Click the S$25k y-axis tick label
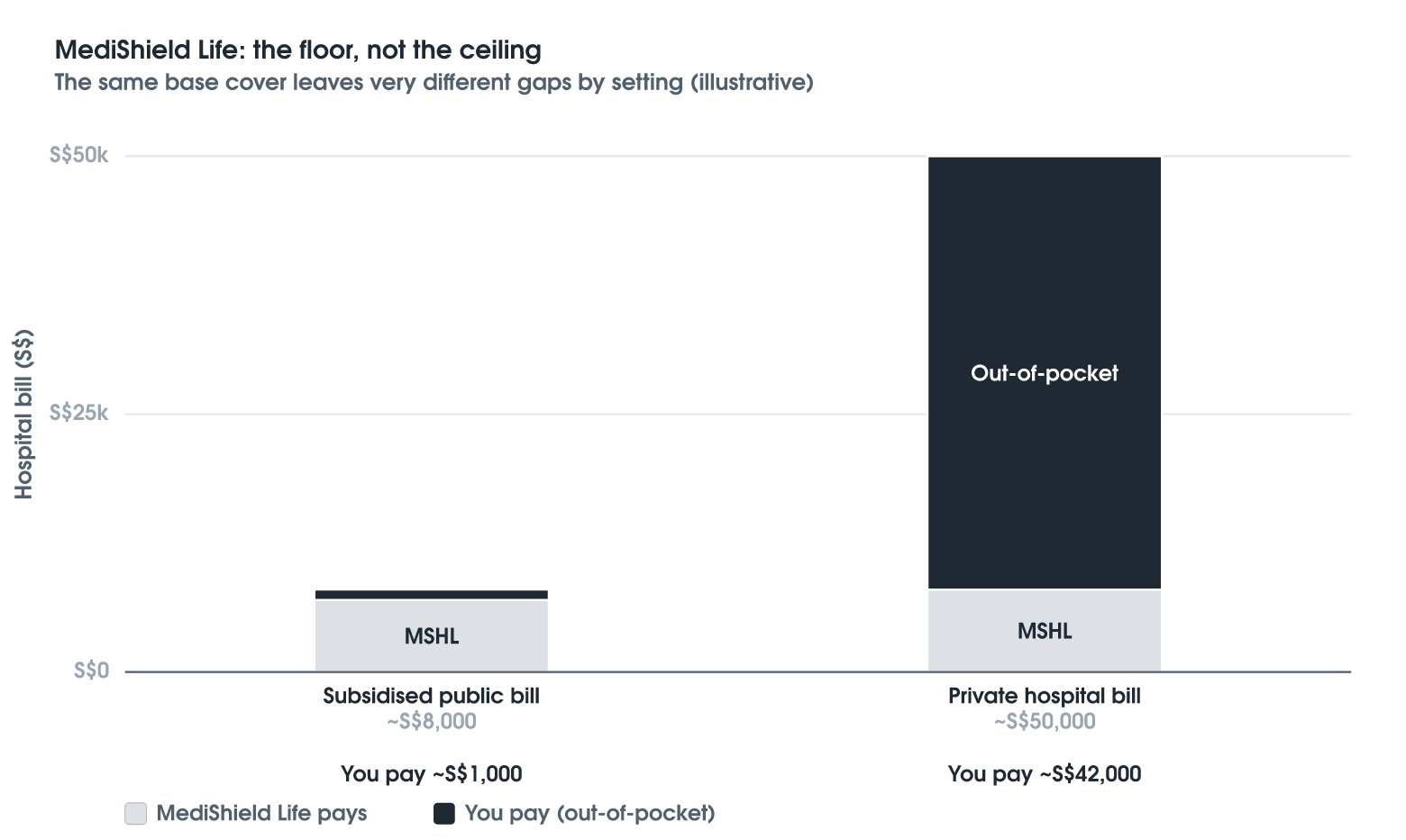 click(78, 414)
